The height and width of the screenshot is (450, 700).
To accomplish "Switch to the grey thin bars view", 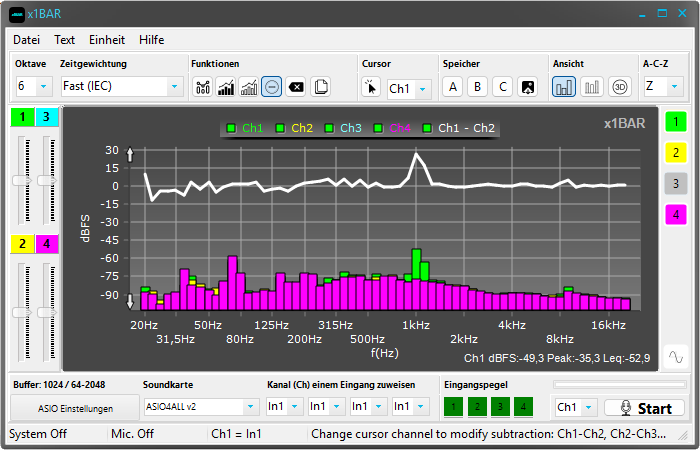I will [592, 87].
